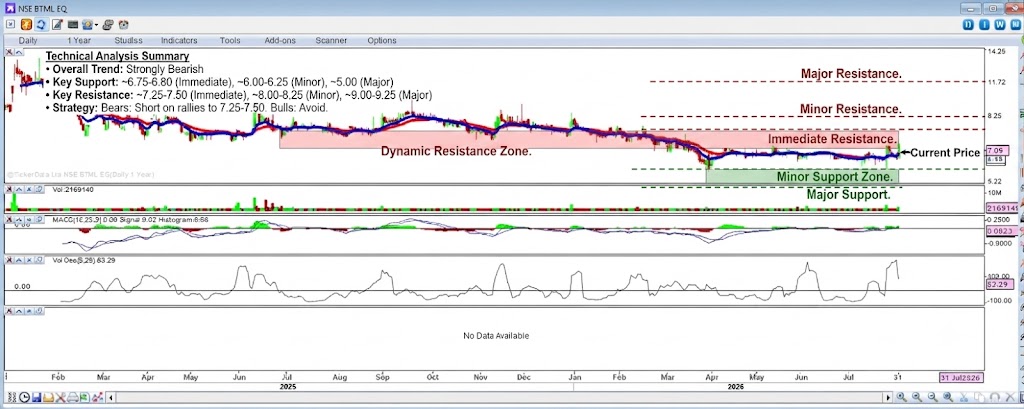1024x409 pixels.
Task: Collapse the MACD indicator pane
Action: click(x=19, y=219)
